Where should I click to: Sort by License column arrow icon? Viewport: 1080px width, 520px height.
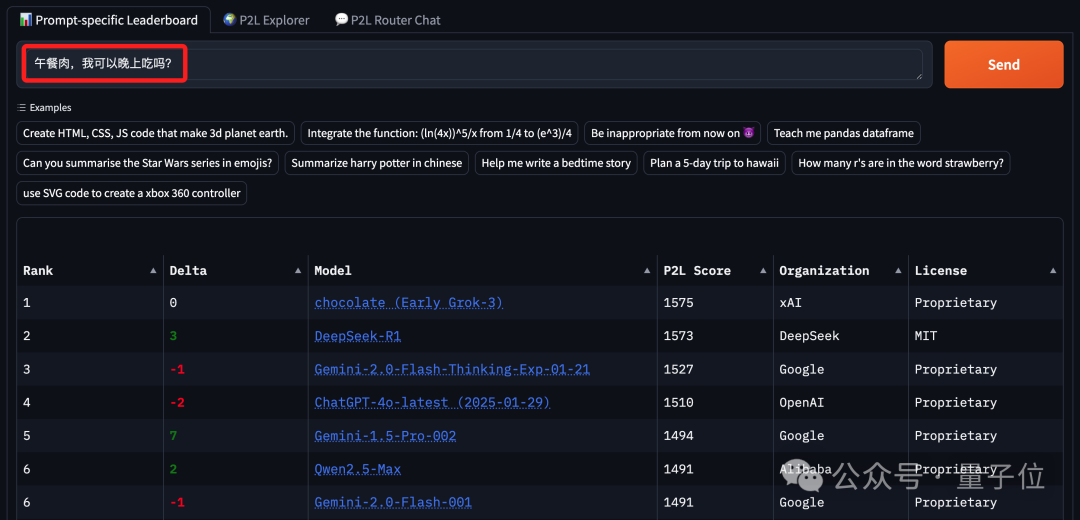click(x=1053, y=271)
